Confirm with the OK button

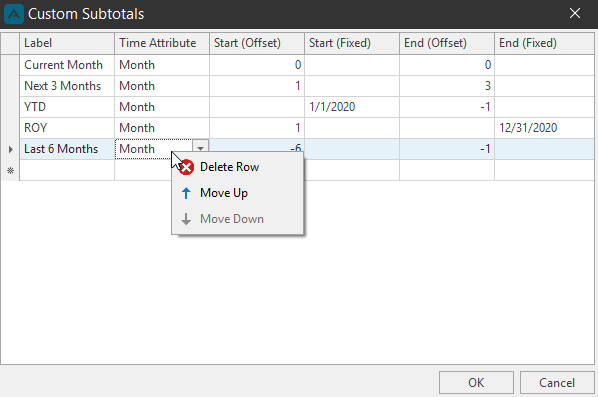tap(476, 383)
